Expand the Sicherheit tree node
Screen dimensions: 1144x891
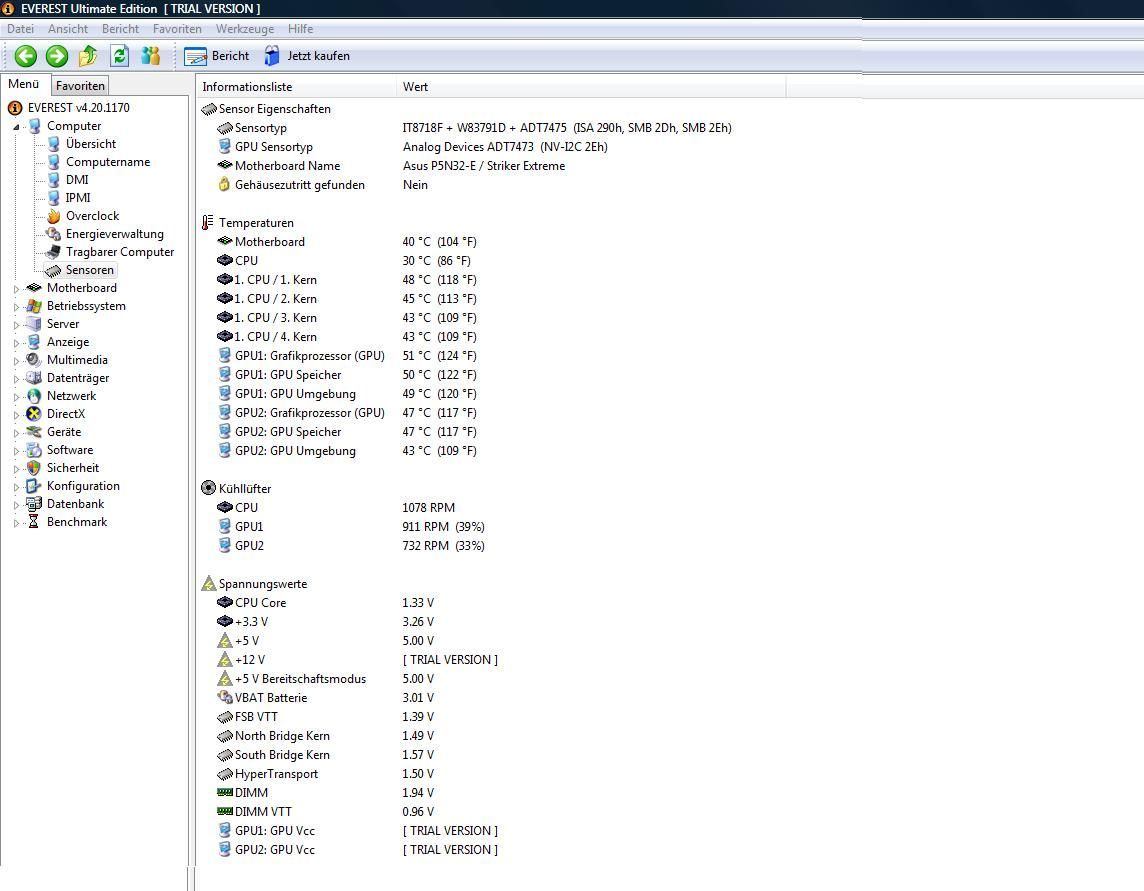coord(16,468)
